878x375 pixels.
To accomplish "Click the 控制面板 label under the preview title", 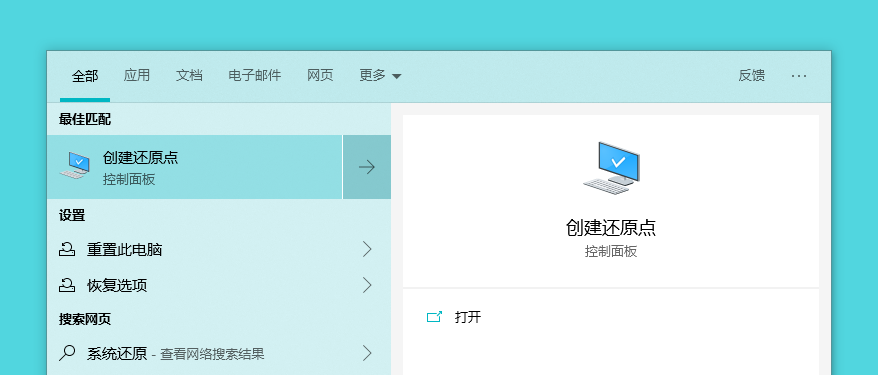I will (611, 252).
